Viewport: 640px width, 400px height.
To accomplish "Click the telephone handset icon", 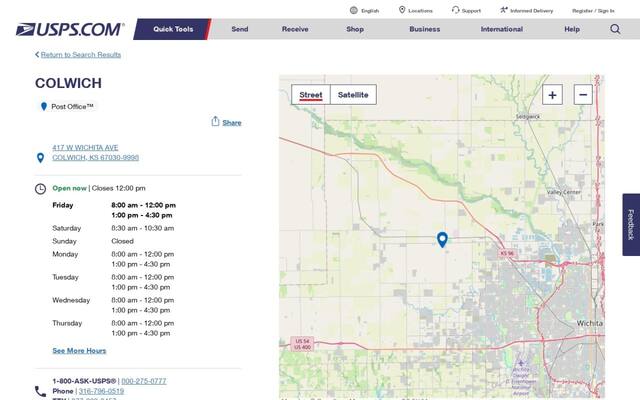I will [40, 391].
